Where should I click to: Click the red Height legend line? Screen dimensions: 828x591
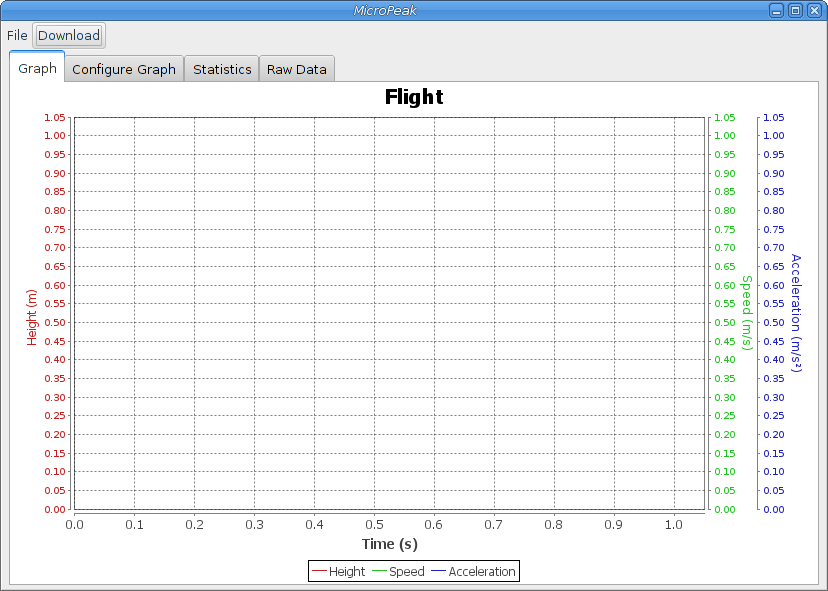click(x=319, y=572)
